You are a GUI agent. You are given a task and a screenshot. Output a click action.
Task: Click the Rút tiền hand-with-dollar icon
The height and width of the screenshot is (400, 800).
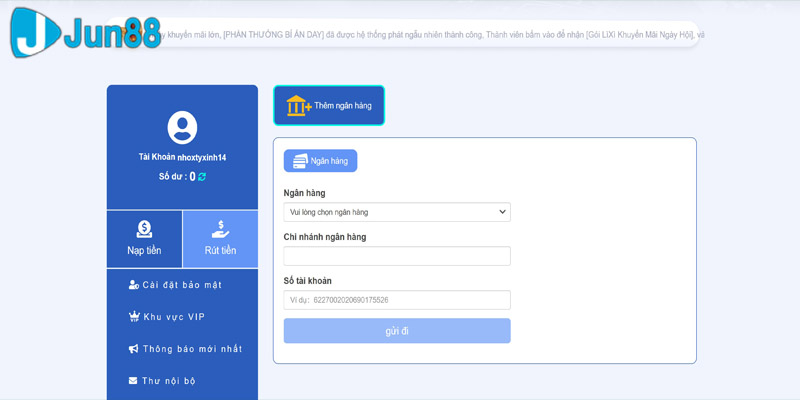[x=220, y=230]
